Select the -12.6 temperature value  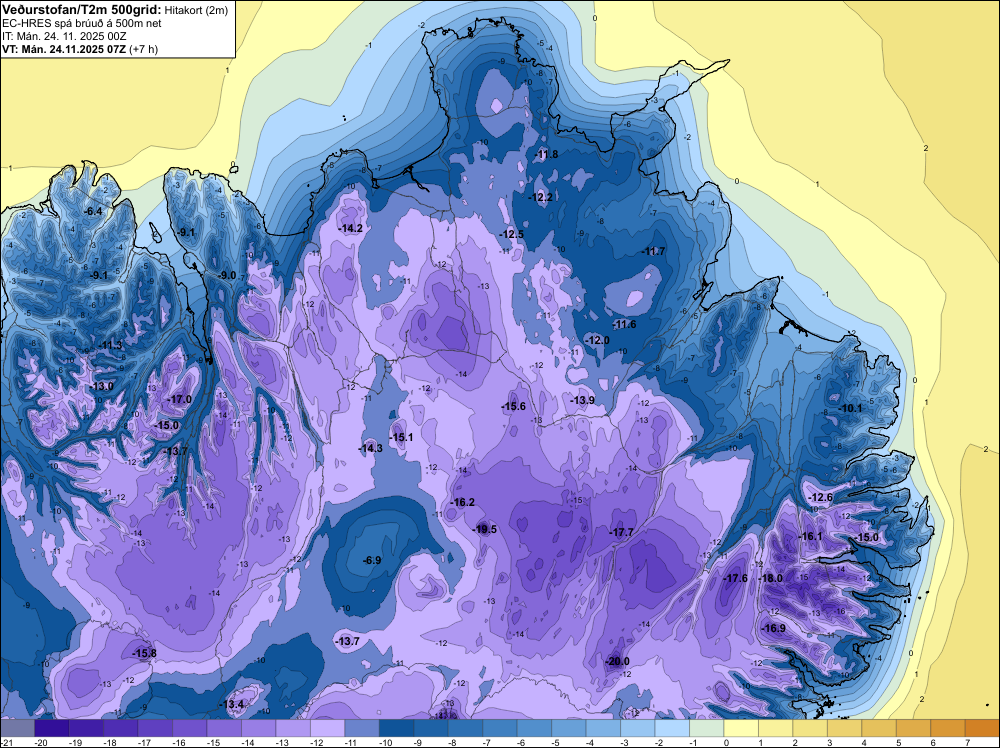[x=821, y=497]
